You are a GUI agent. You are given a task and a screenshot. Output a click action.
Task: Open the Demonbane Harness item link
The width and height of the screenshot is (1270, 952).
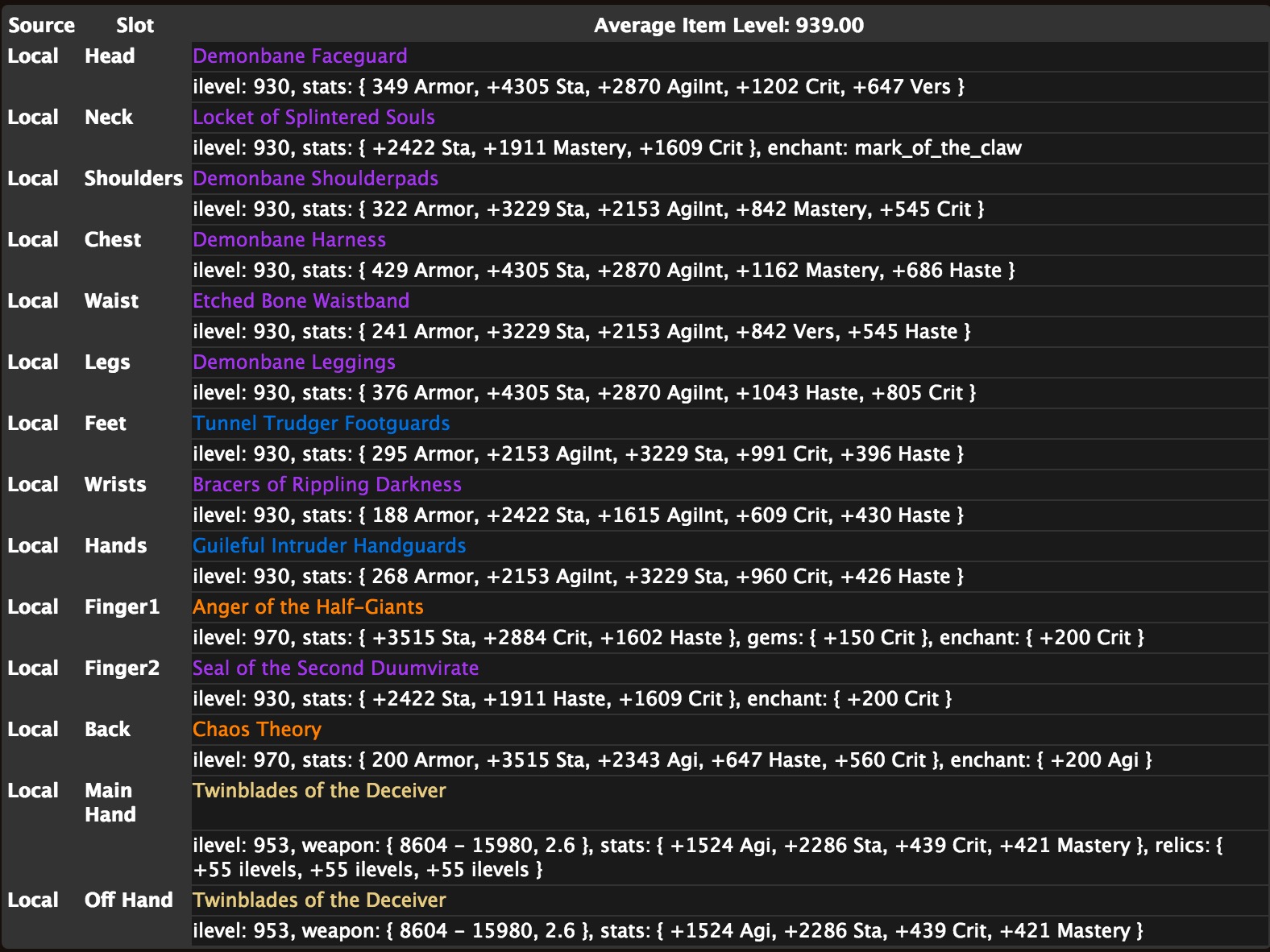point(289,240)
